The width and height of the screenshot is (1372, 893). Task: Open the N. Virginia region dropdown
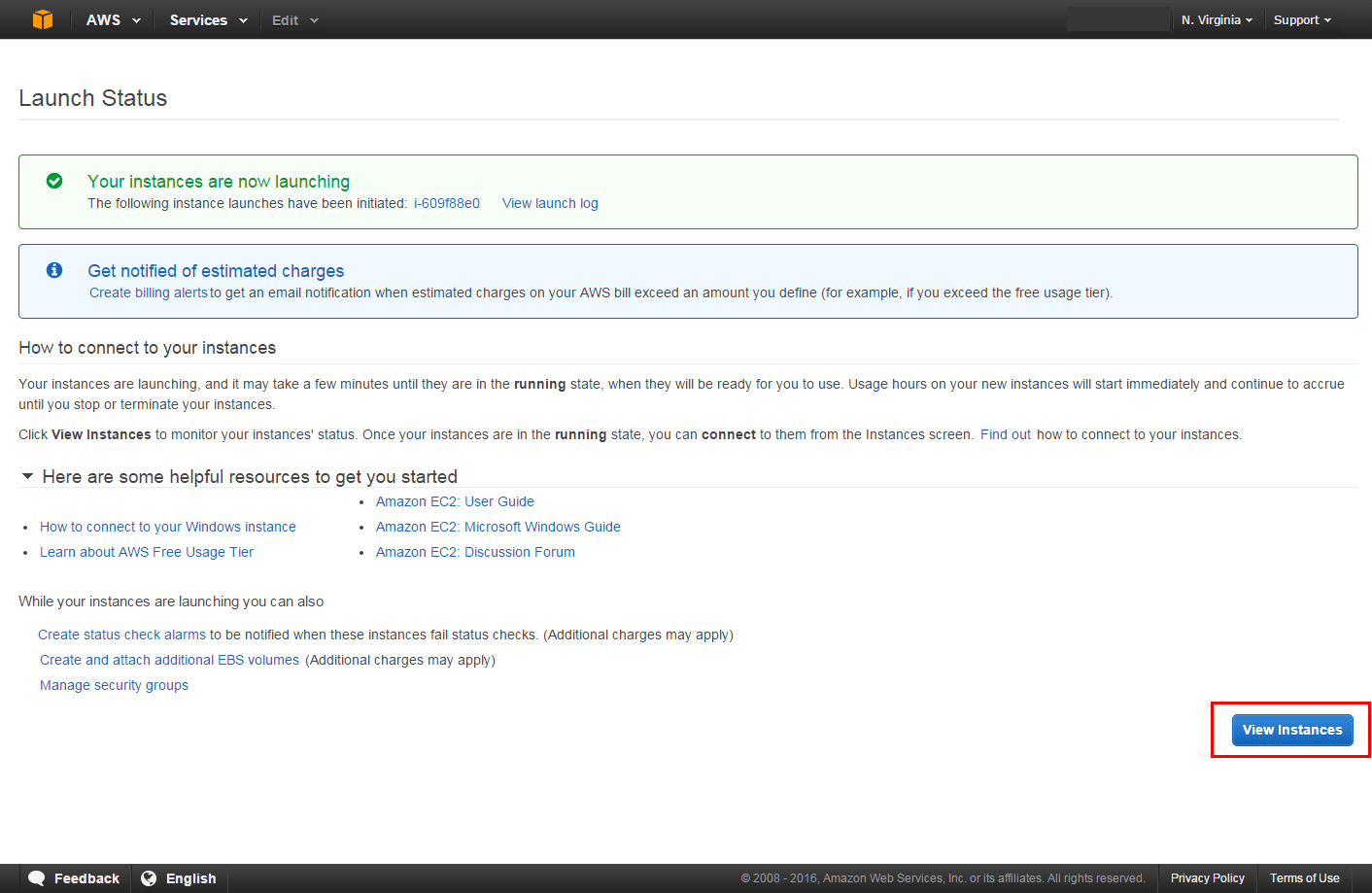tap(1216, 18)
